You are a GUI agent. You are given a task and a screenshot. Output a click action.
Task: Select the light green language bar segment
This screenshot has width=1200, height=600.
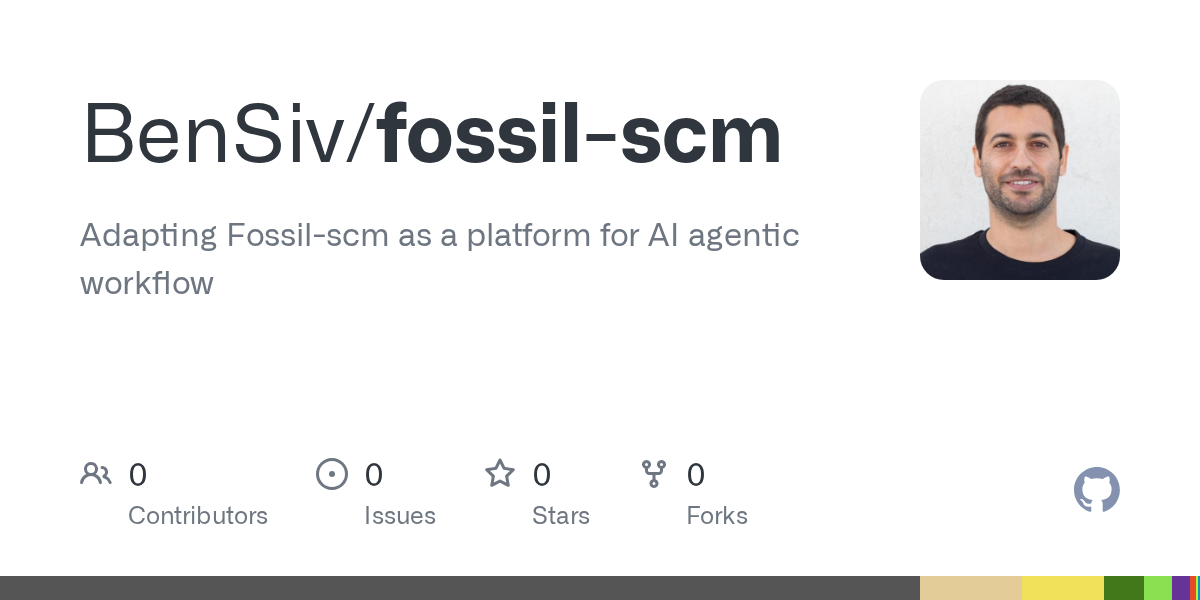tap(1157, 588)
